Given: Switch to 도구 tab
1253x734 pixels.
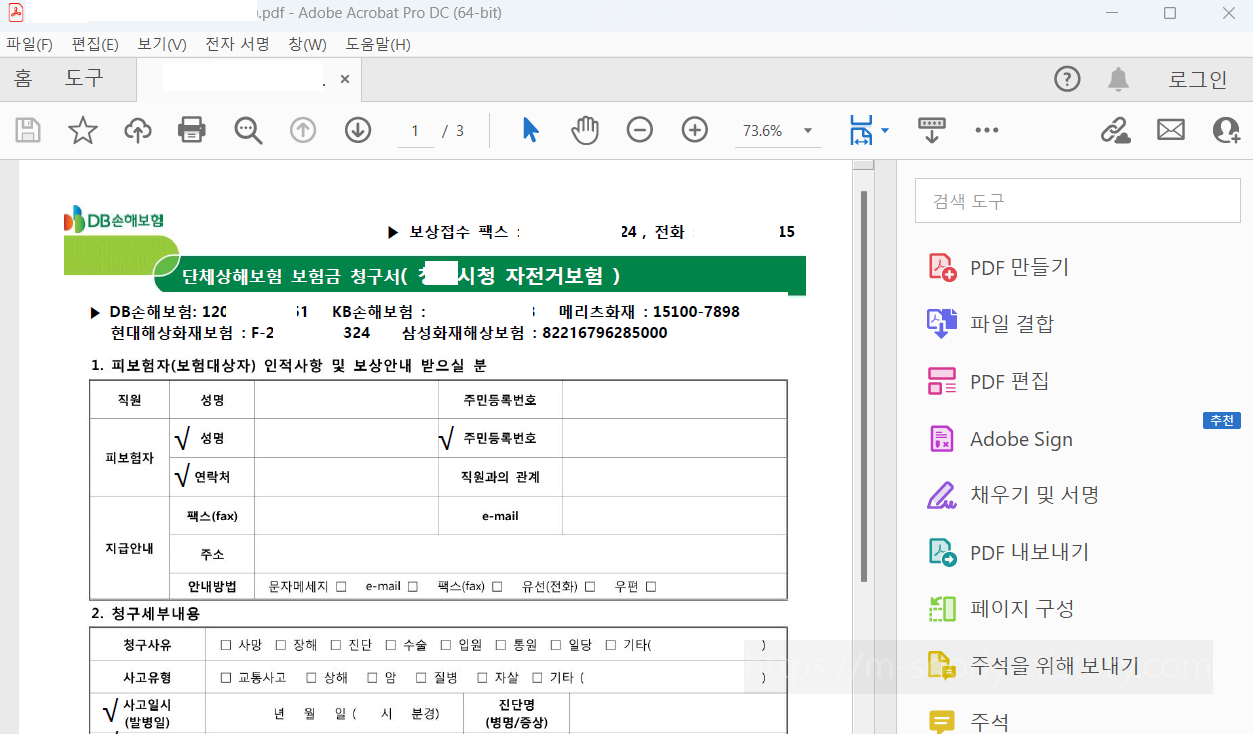Looking at the screenshot, I should [x=84, y=79].
